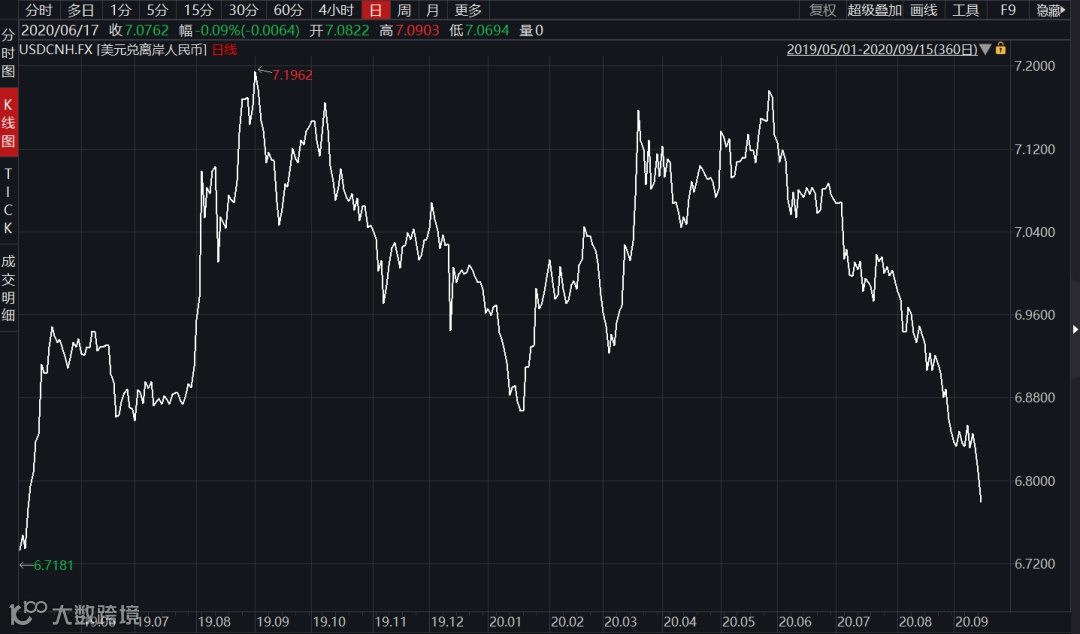The width and height of the screenshot is (1080, 634).
Task: Choose the 30分 period
Action: tap(243, 10)
